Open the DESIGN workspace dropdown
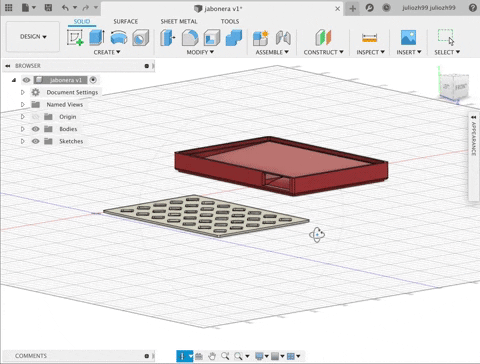480x364 pixels. click(33, 37)
